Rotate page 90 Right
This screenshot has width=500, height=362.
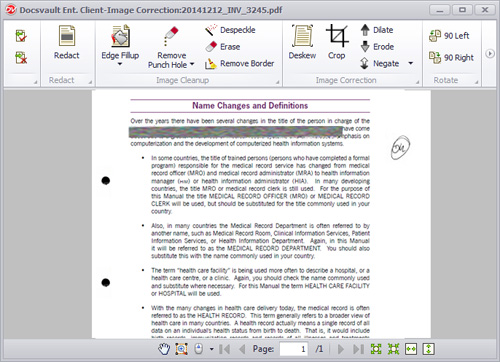tap(451, 57)
